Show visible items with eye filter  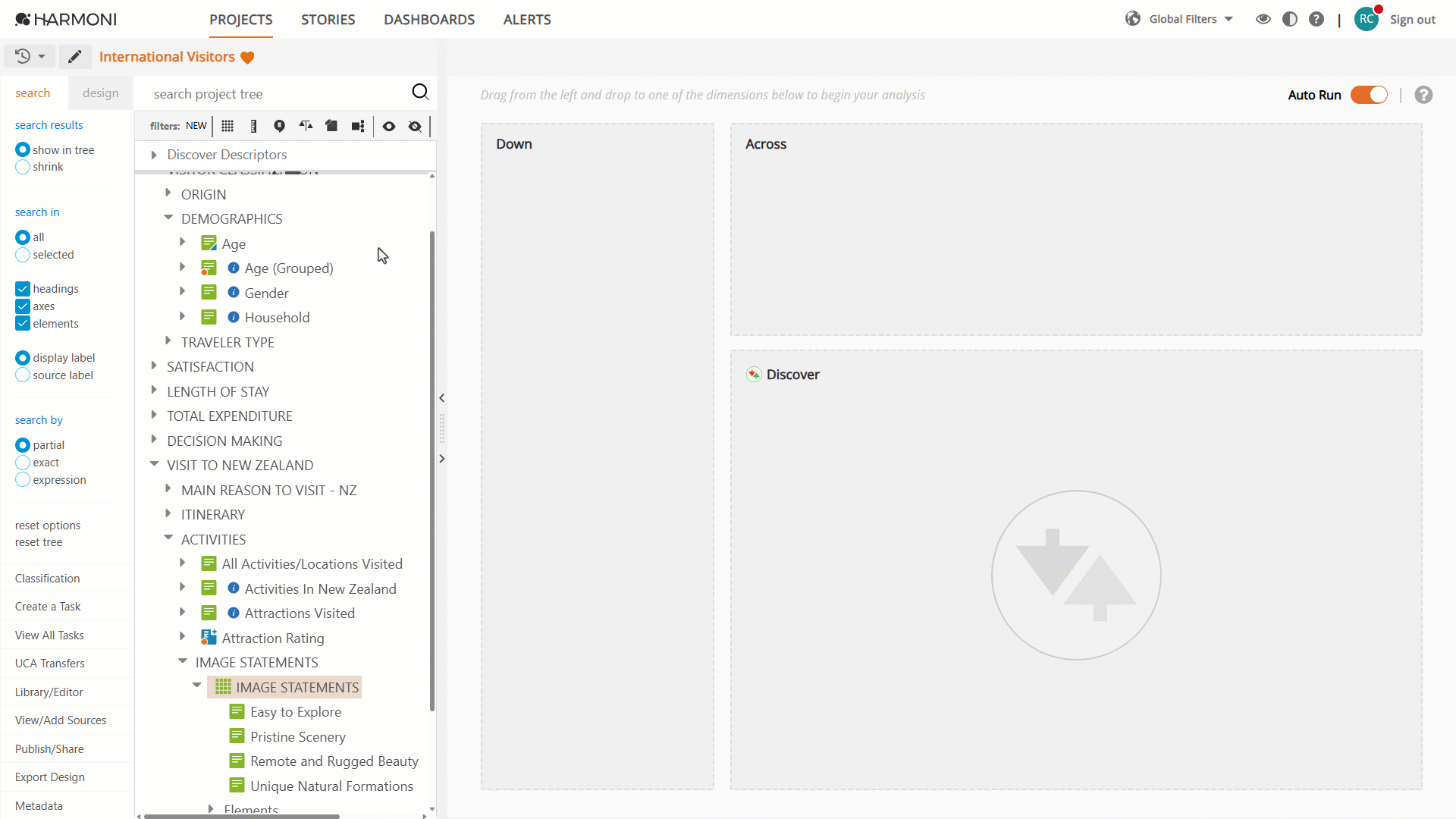pyautogui.click(x=389, y=126)
